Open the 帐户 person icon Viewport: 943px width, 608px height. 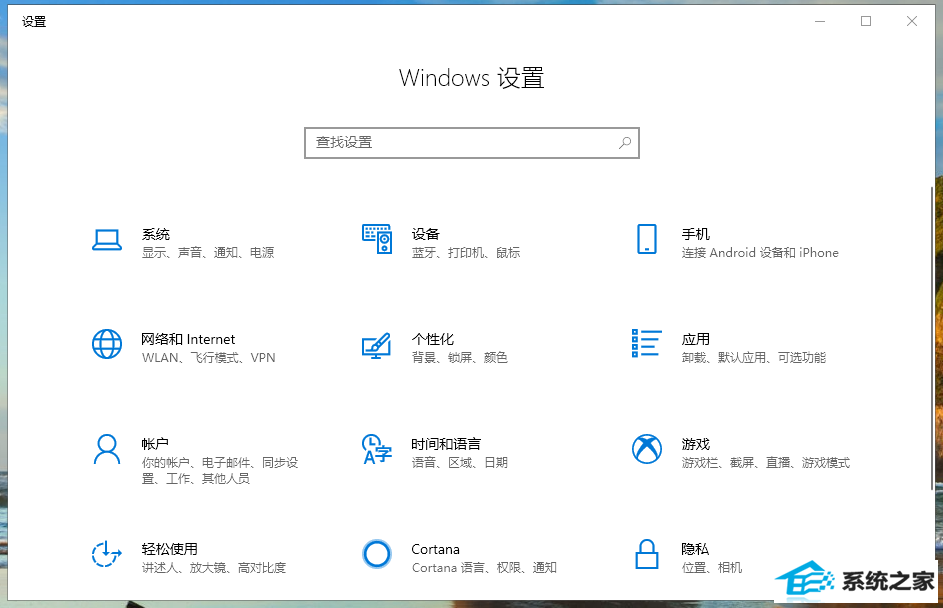[107, 449]
